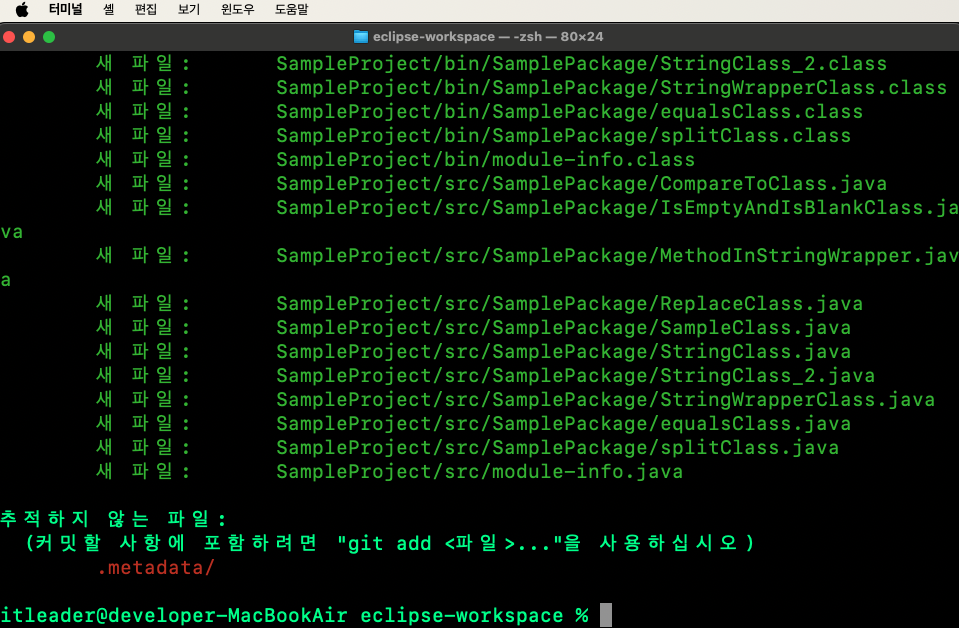Click the splitClass.java path line

click(x=558, y=447)
